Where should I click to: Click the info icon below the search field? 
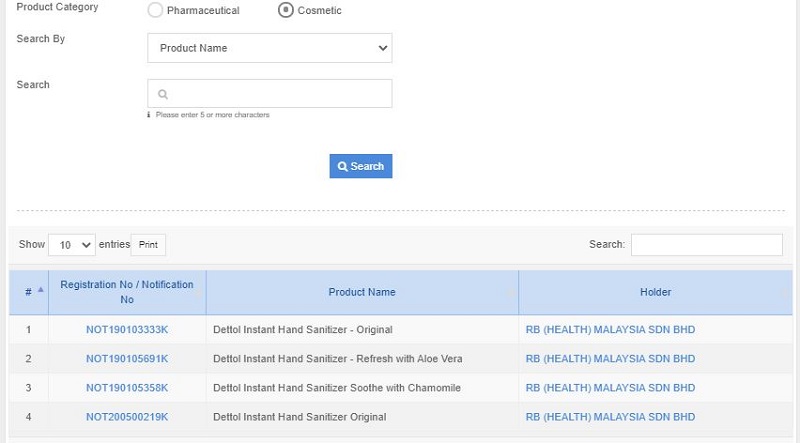coord(149,115)
